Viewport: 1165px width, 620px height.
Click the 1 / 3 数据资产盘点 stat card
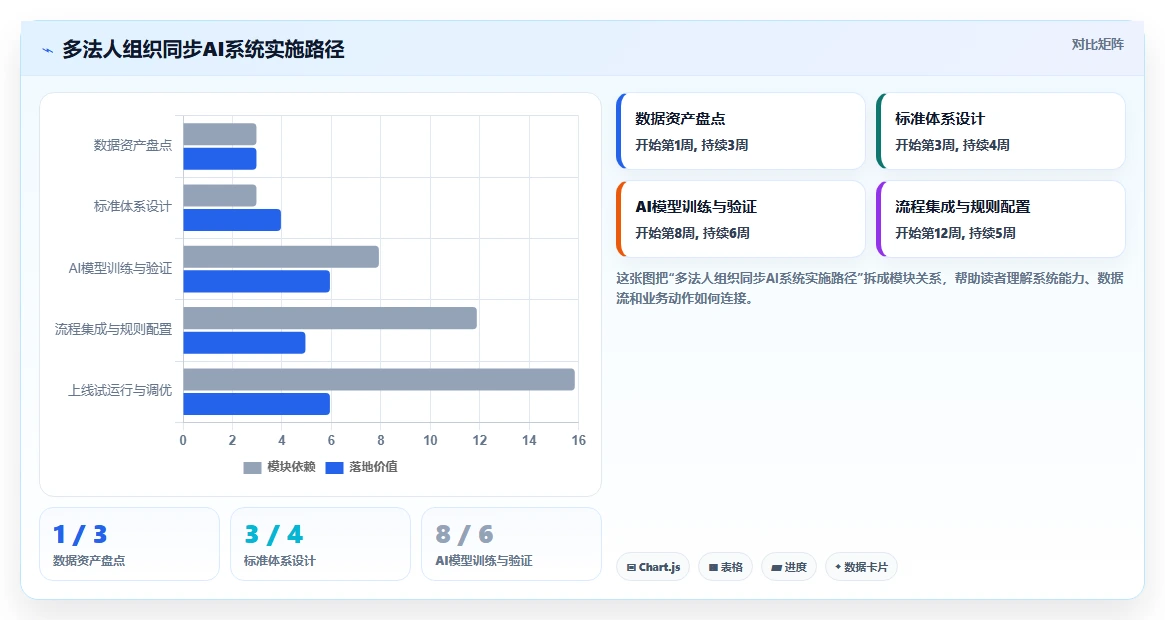tap(129, 544)
